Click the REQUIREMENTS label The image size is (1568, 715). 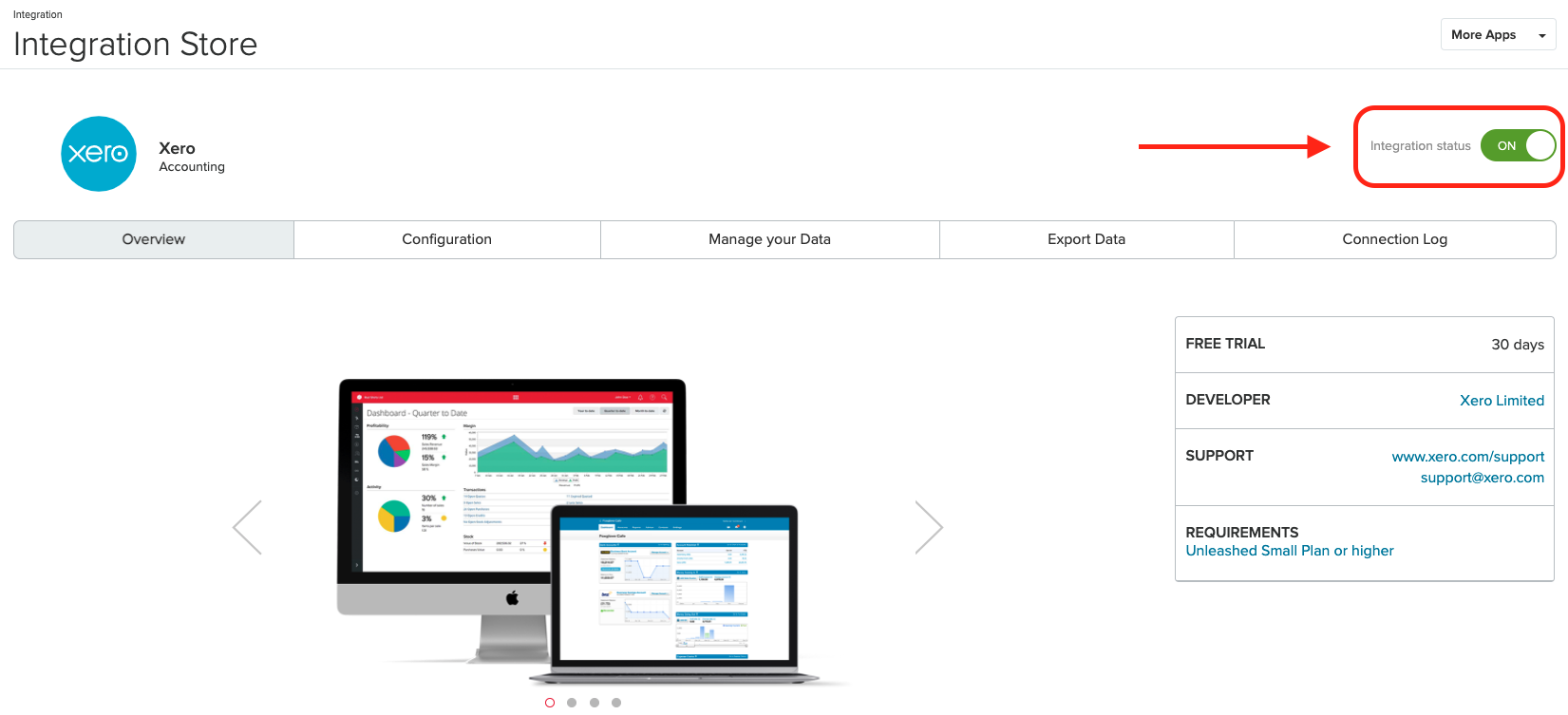point(1242,533)
